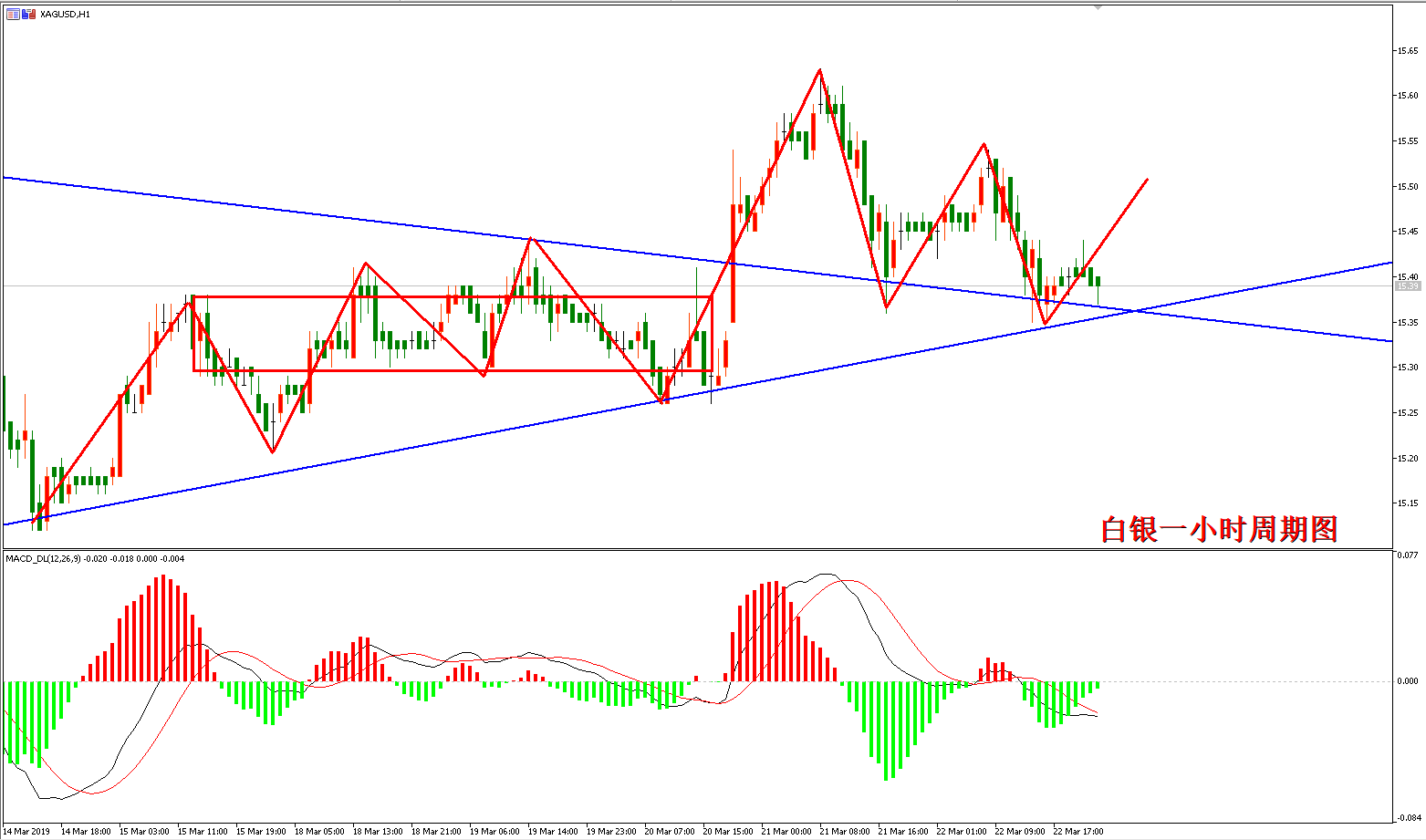The width and height of the screenshot is (1426, 840).
Task: Click the 15 Mar 03:00 time label
Action: point(144,832)
